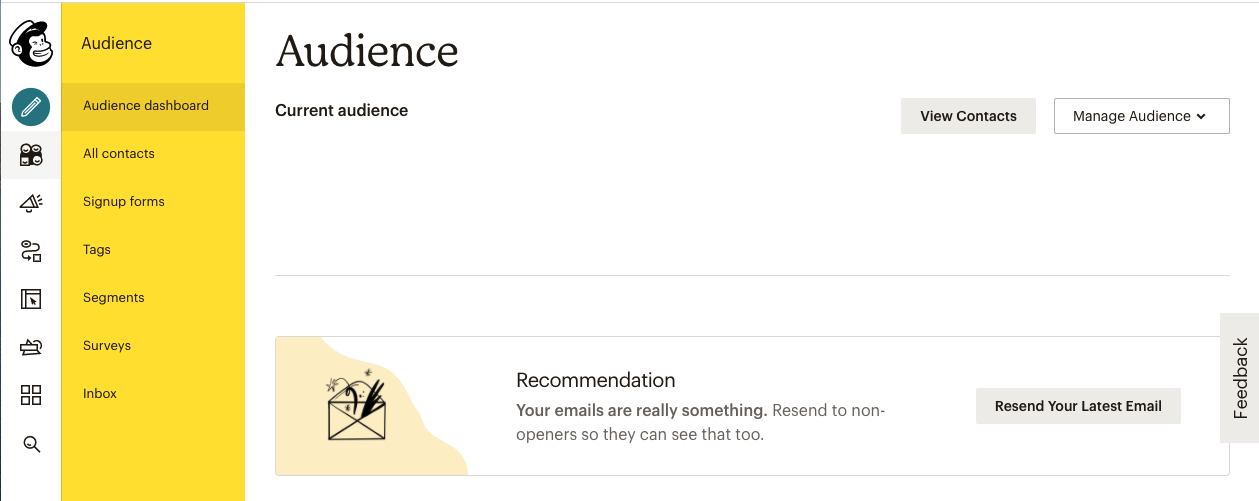
Task: Click the Search magnifier icon
Action: tap(31, 444)
